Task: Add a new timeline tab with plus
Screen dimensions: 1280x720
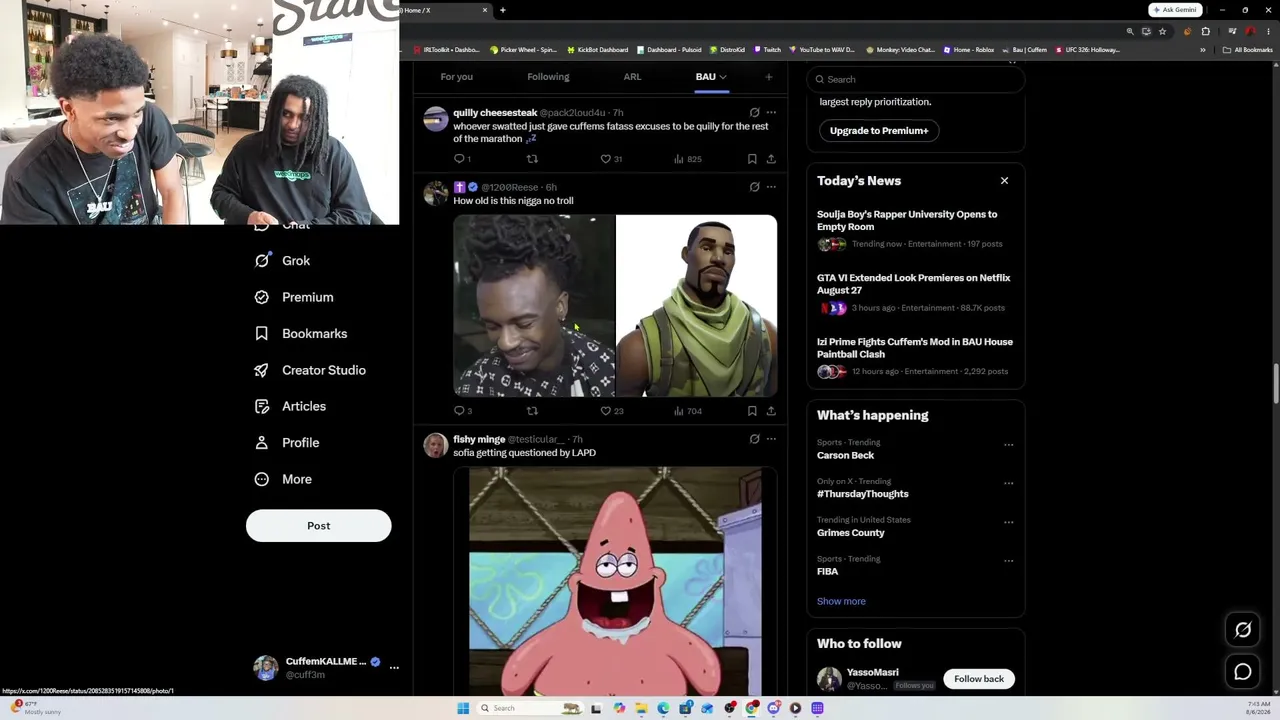Action: point(769,77)
